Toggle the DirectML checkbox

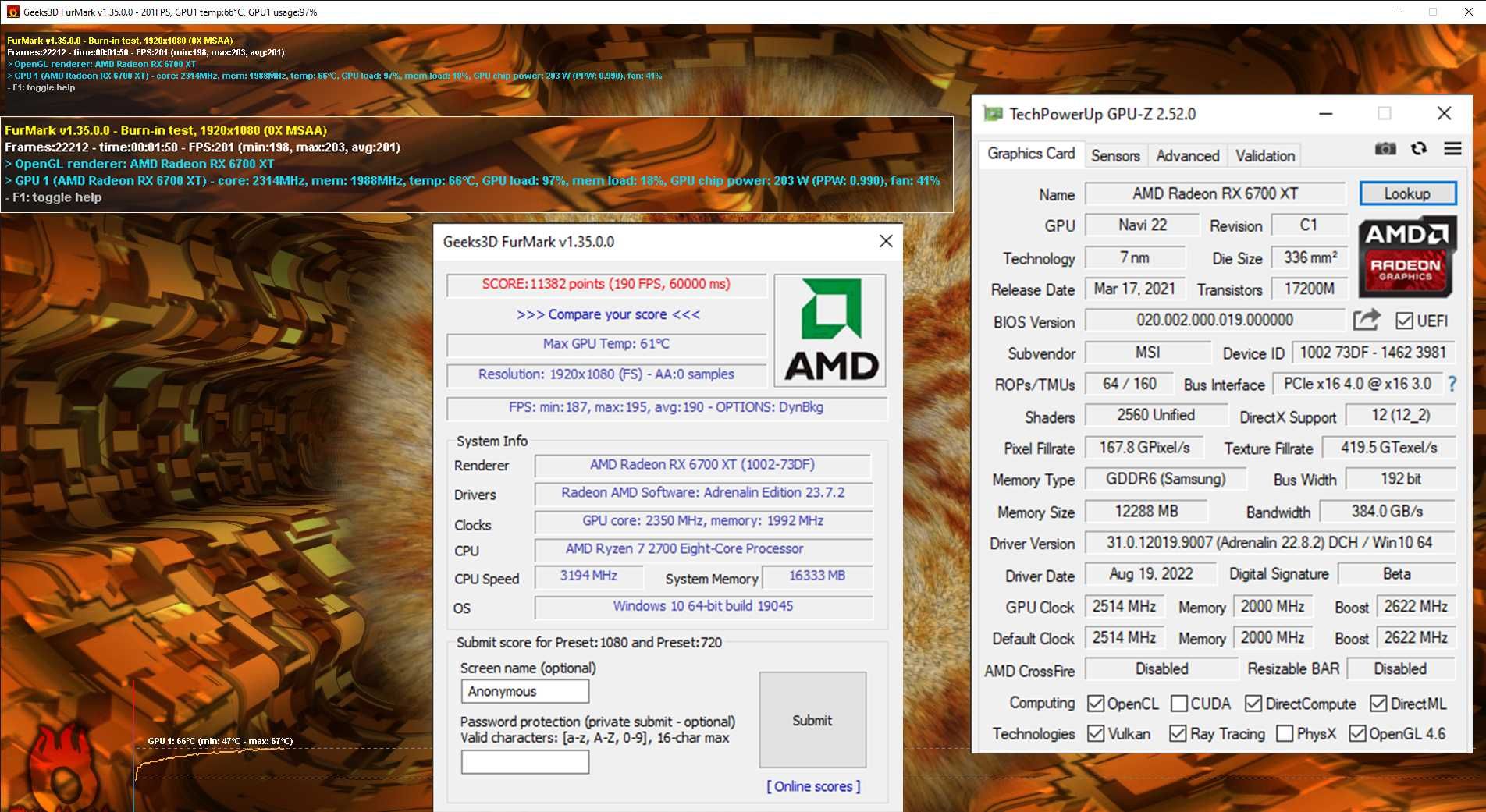click(x=1378, y=704)
